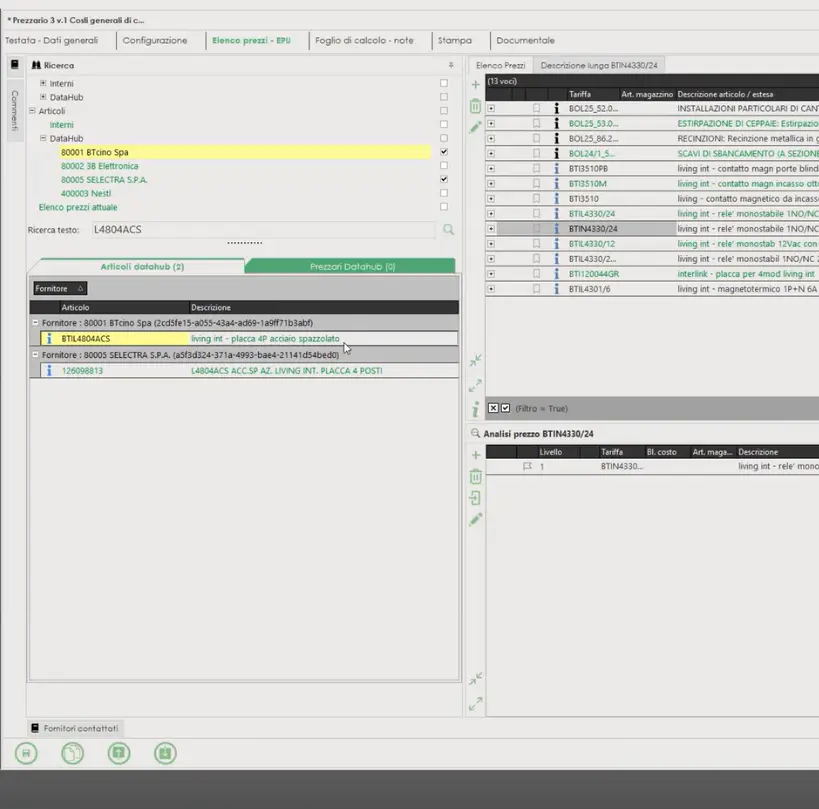Click the magnifier icon beside Ricerca testo
This screenshot has height=809, width=819.
pos(449,230)
